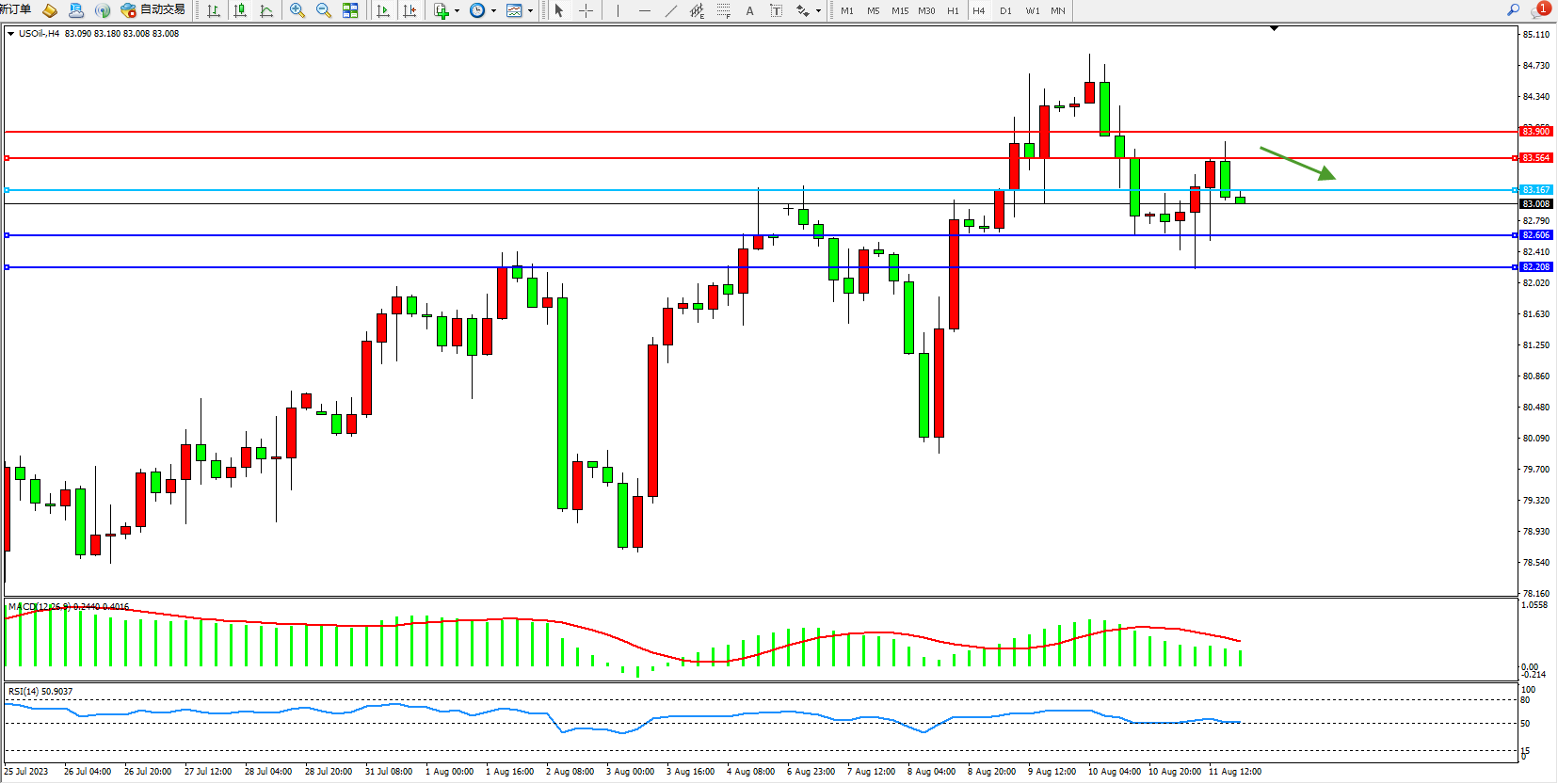Screen dimensions: 1558x784
Task: Click the zoom out magnifier icon
Action: tap(324, 10)
